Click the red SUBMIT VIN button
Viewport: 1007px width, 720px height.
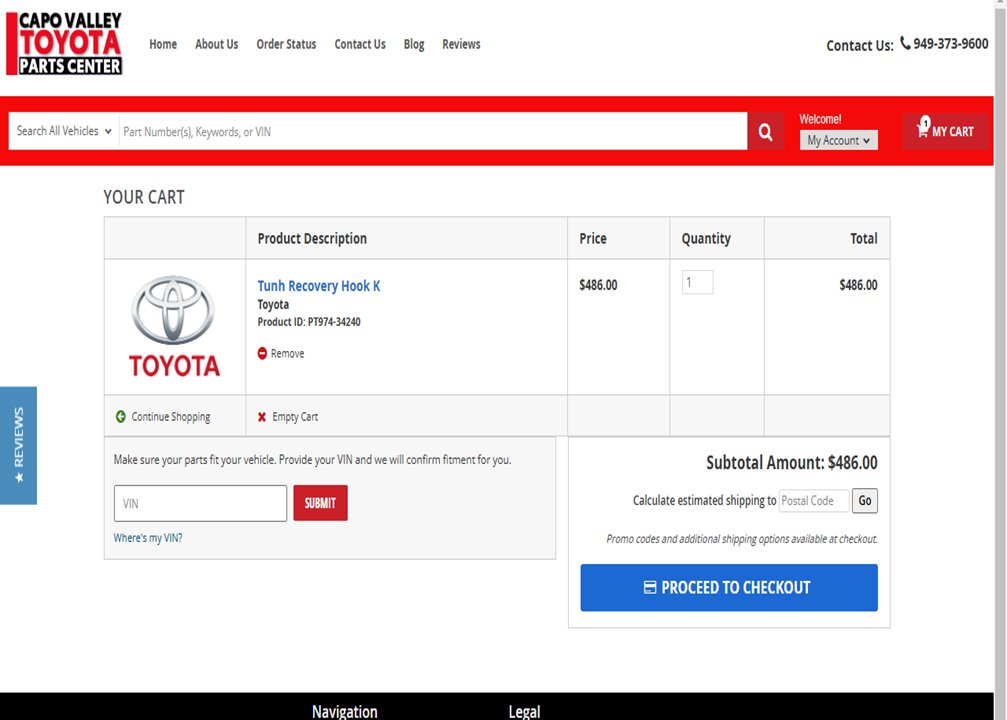click(x=320, y=503)
